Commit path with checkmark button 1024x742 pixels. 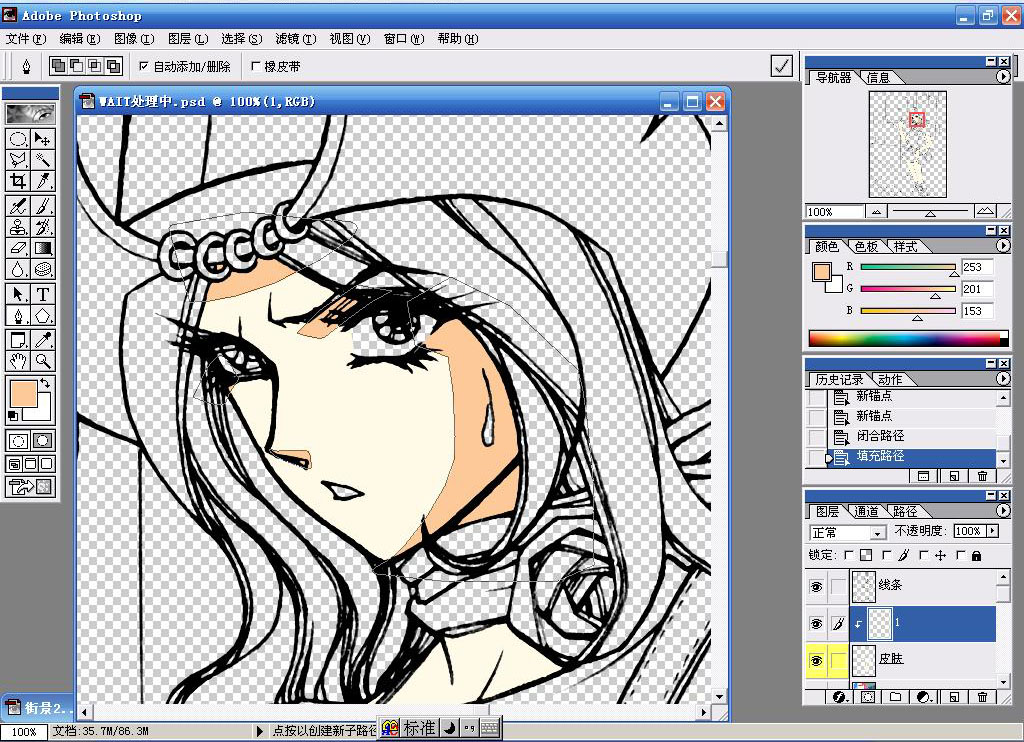(x=782, y=66)
